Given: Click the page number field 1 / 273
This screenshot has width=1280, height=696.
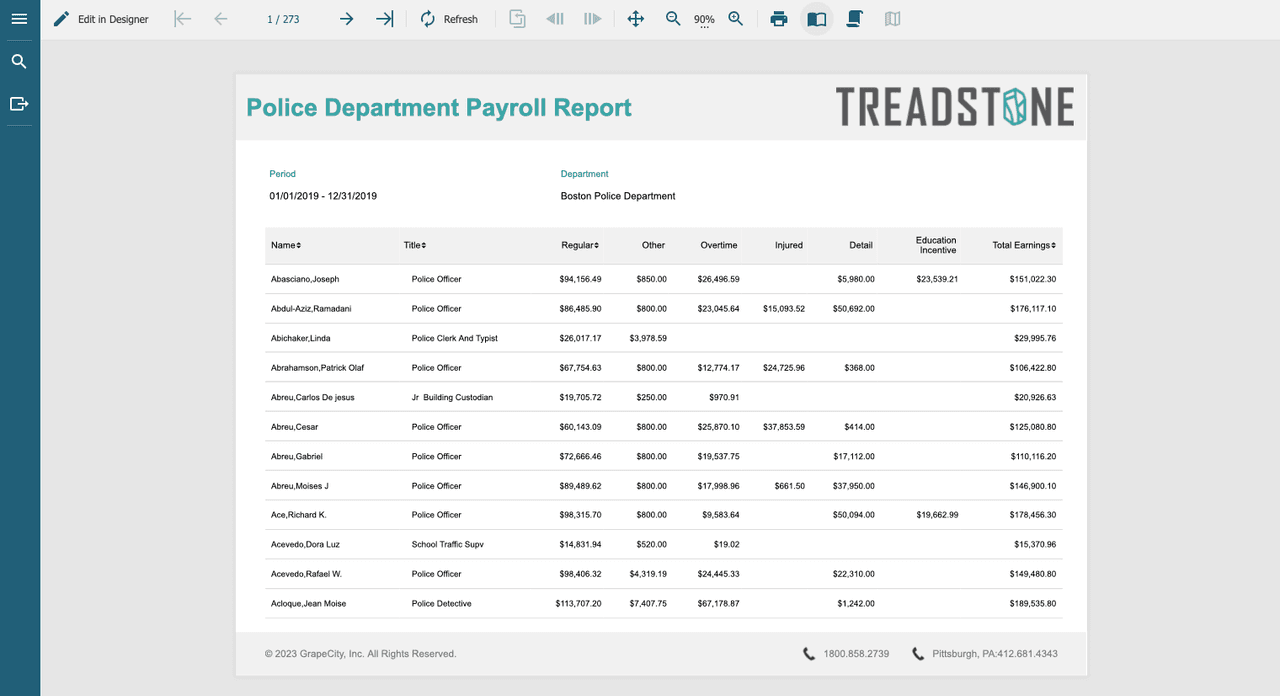Looking at the screenshot, I should tap(283, 19).
